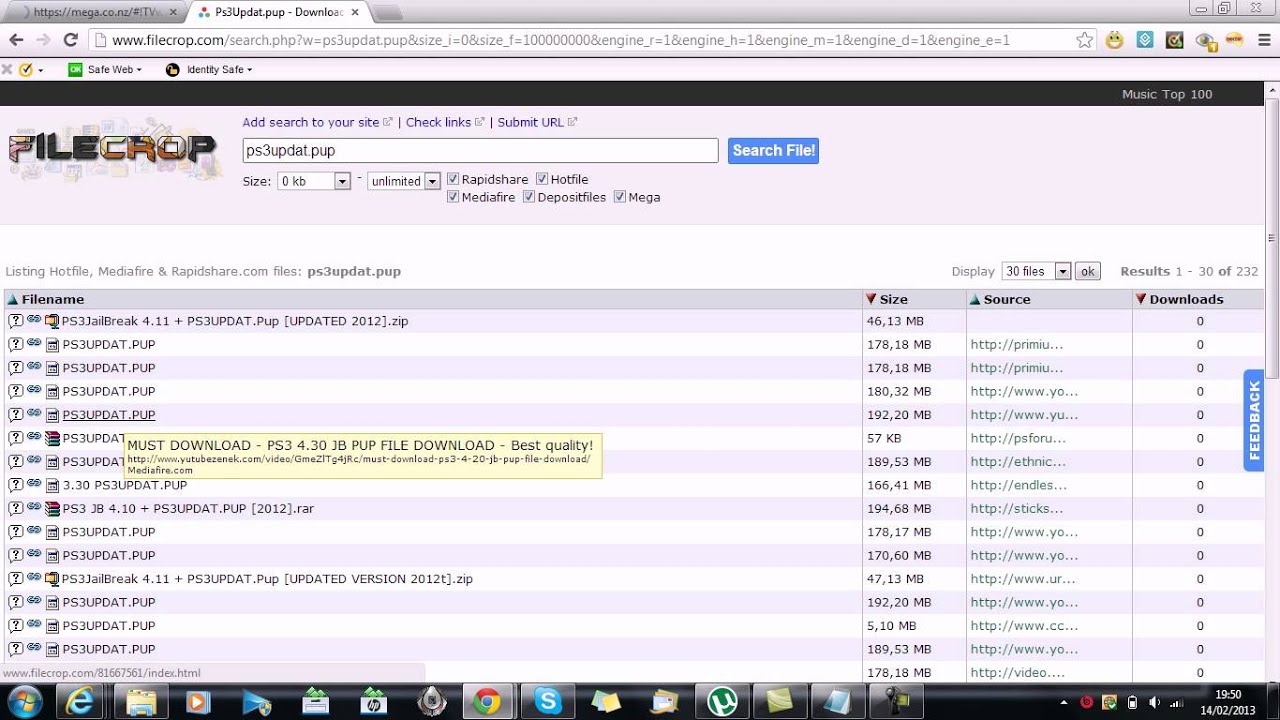This screenshot has width=1280, height=720.
Task: Open Add search to your site link
Action: (311, 122)
